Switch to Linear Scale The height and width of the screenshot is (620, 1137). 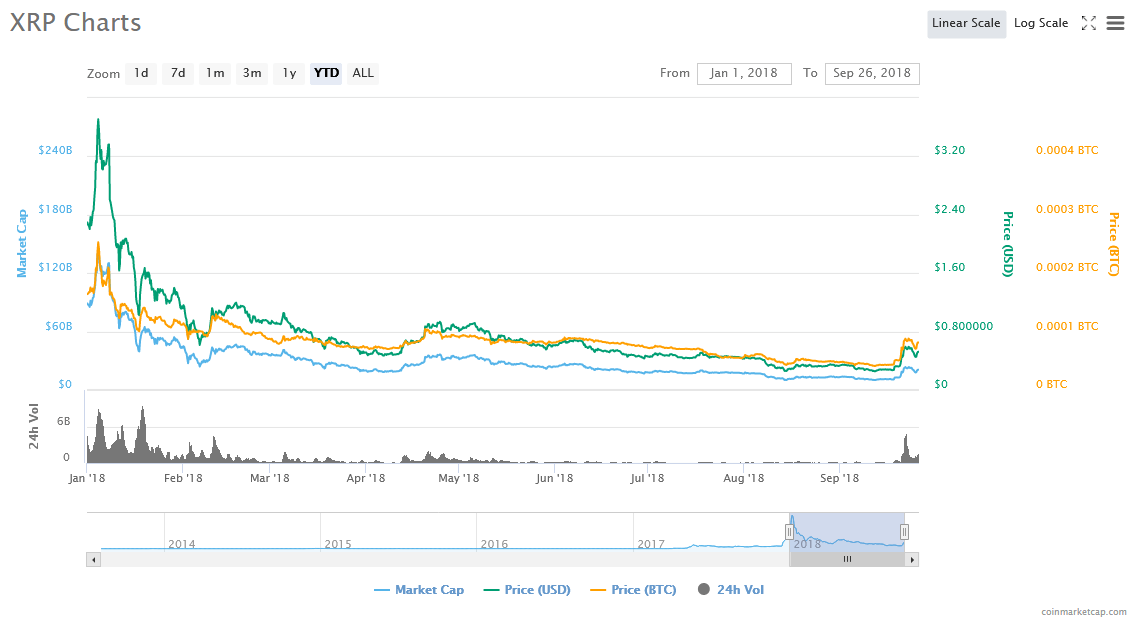(967, 23)
